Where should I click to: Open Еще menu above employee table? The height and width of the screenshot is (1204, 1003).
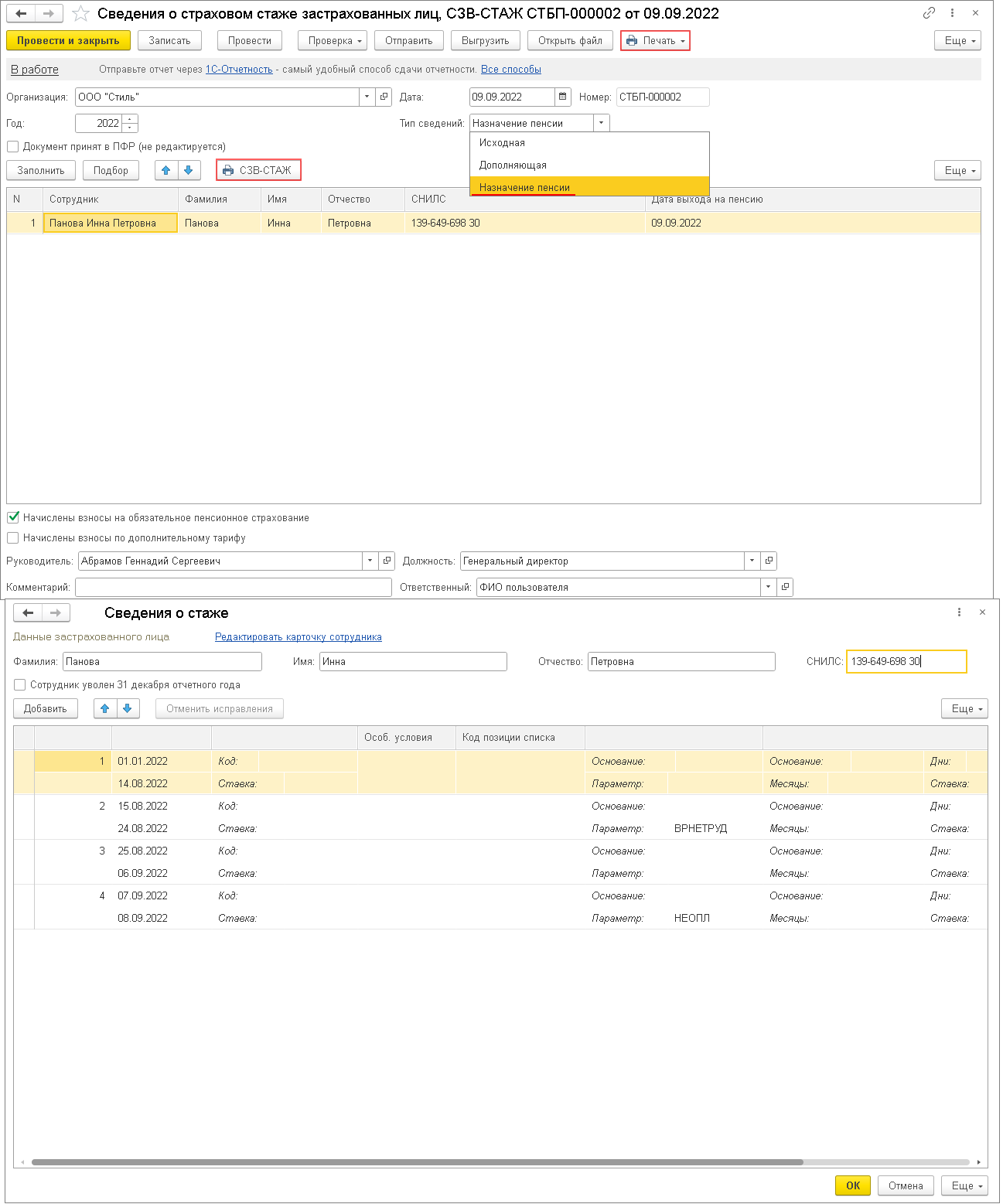(957, 170)
